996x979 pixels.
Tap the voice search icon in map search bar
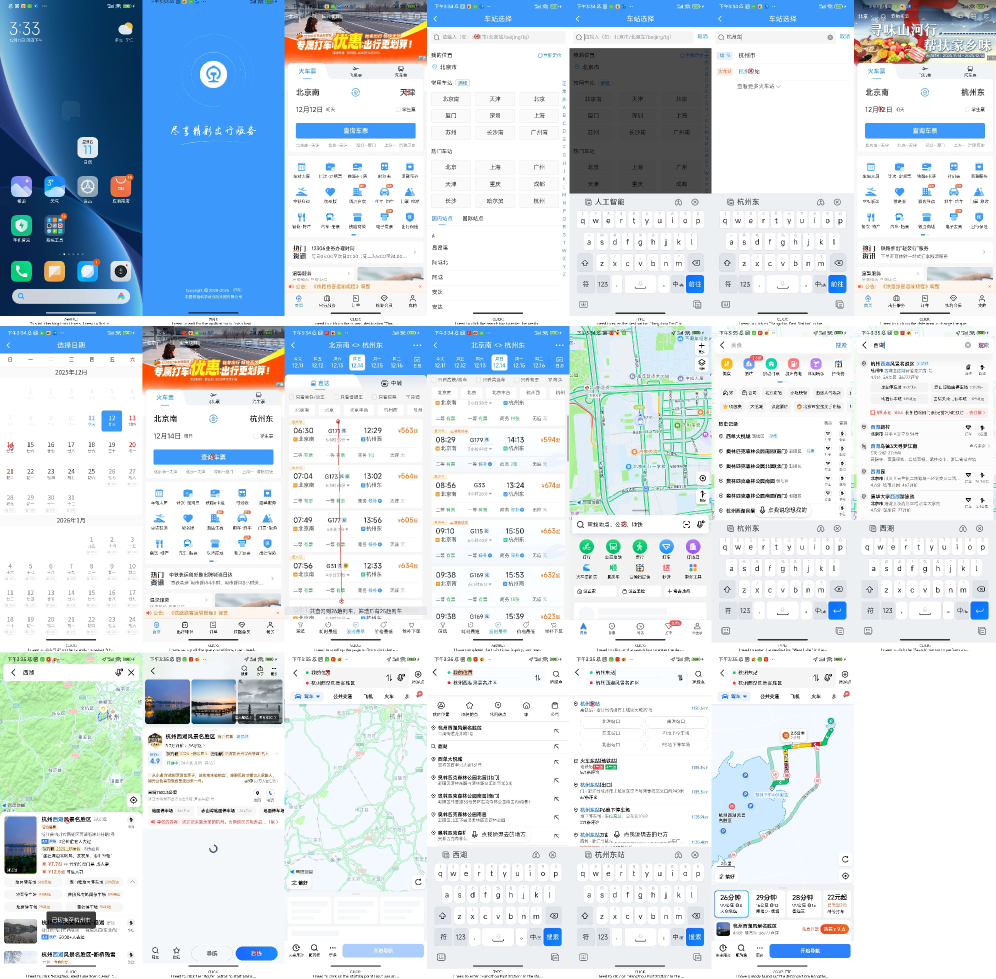point(700,524)
